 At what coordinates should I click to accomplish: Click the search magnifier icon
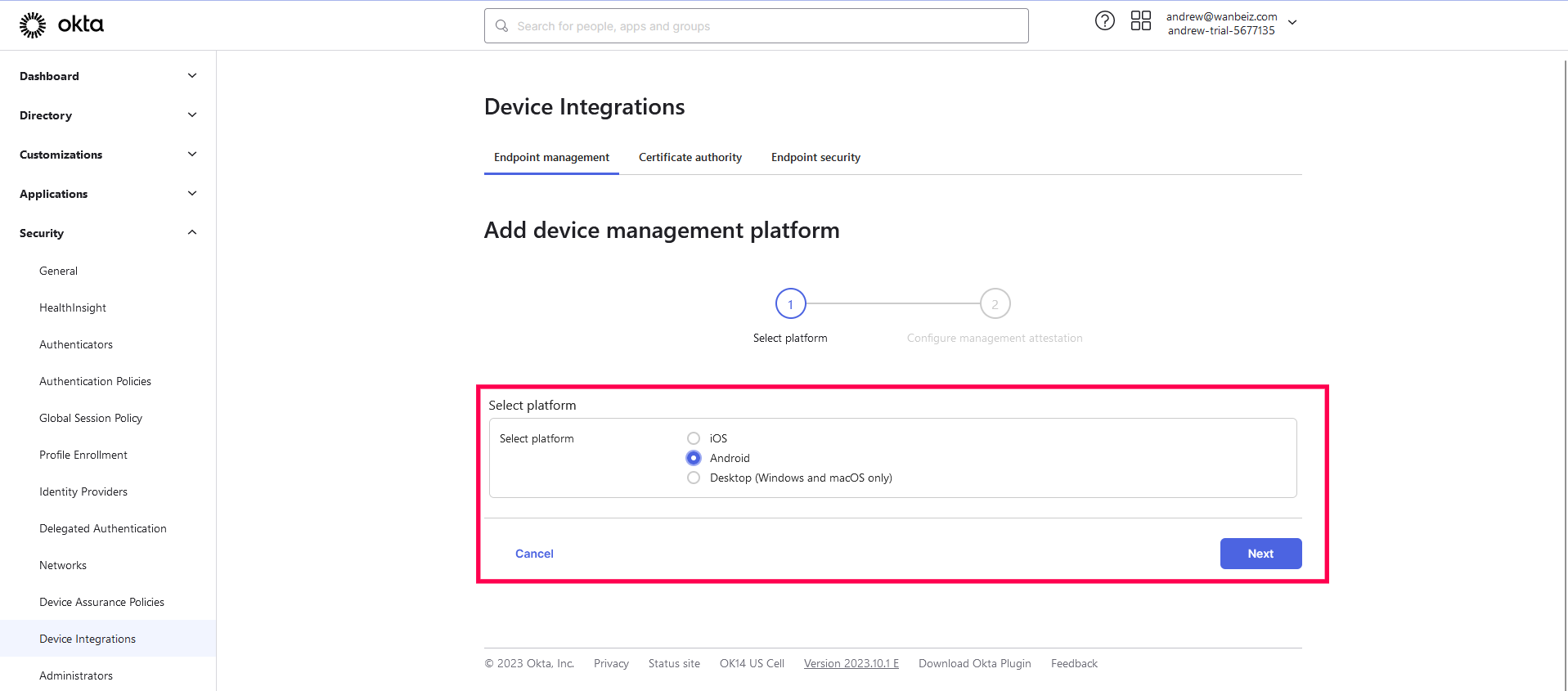(502, 26)
